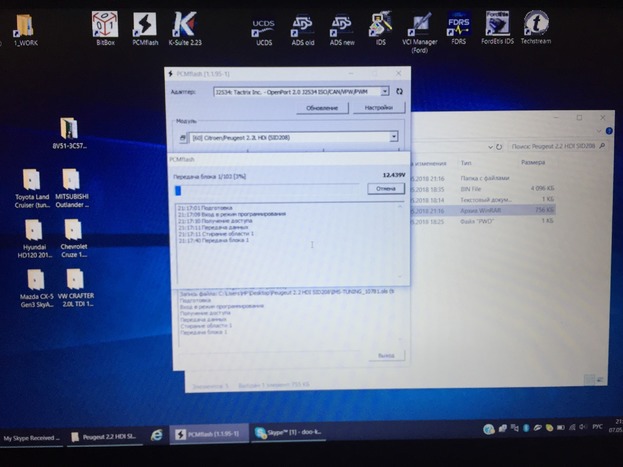The width and height of the screenshot is (623, 467).
Task: Select the FordEtis IDS desktop icon
Action: (x=498, y=27)
